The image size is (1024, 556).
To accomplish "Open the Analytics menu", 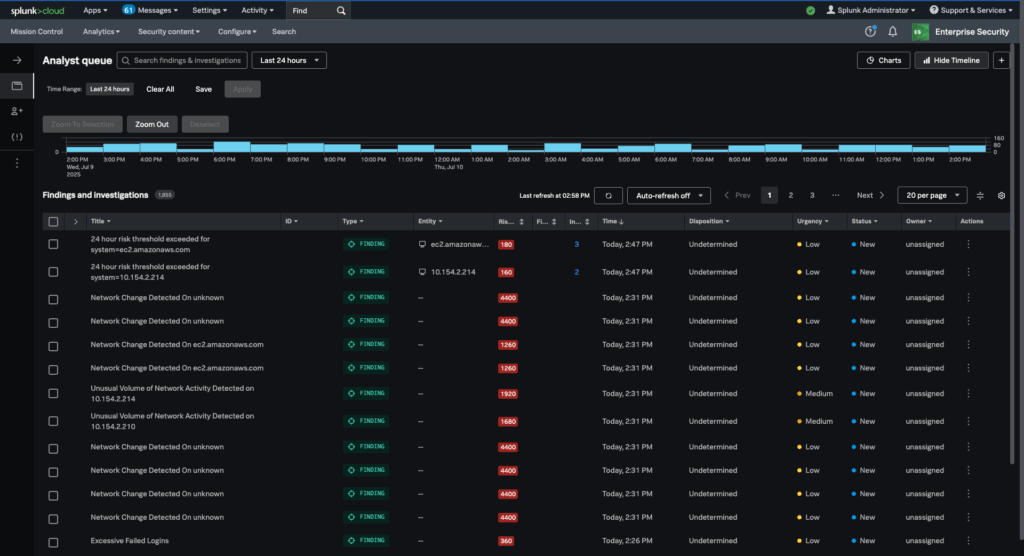I will tap(101, 31).
